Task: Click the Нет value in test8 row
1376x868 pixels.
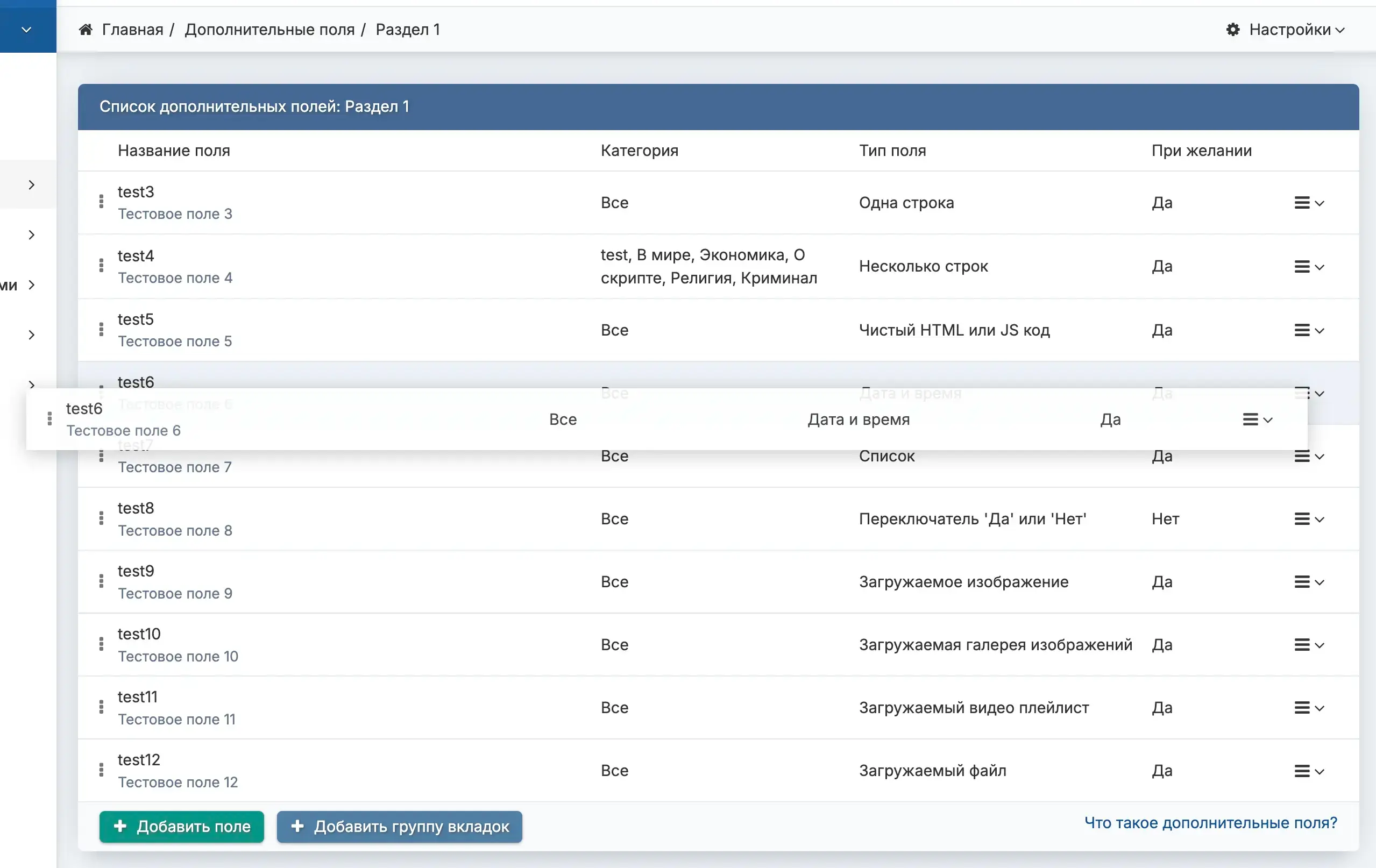Action: (x=1165, y=518)
